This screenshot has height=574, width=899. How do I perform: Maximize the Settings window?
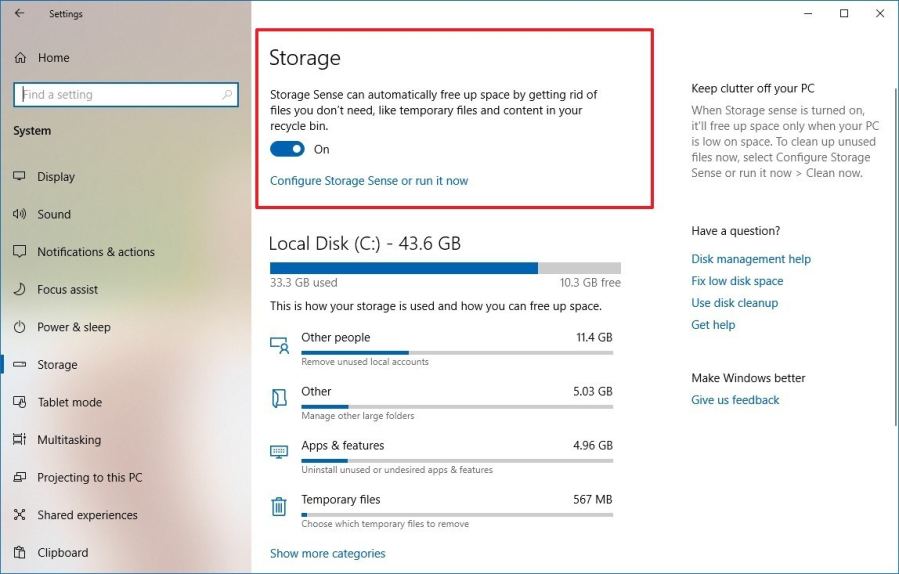pyautogui.click(x=844, y=13)
